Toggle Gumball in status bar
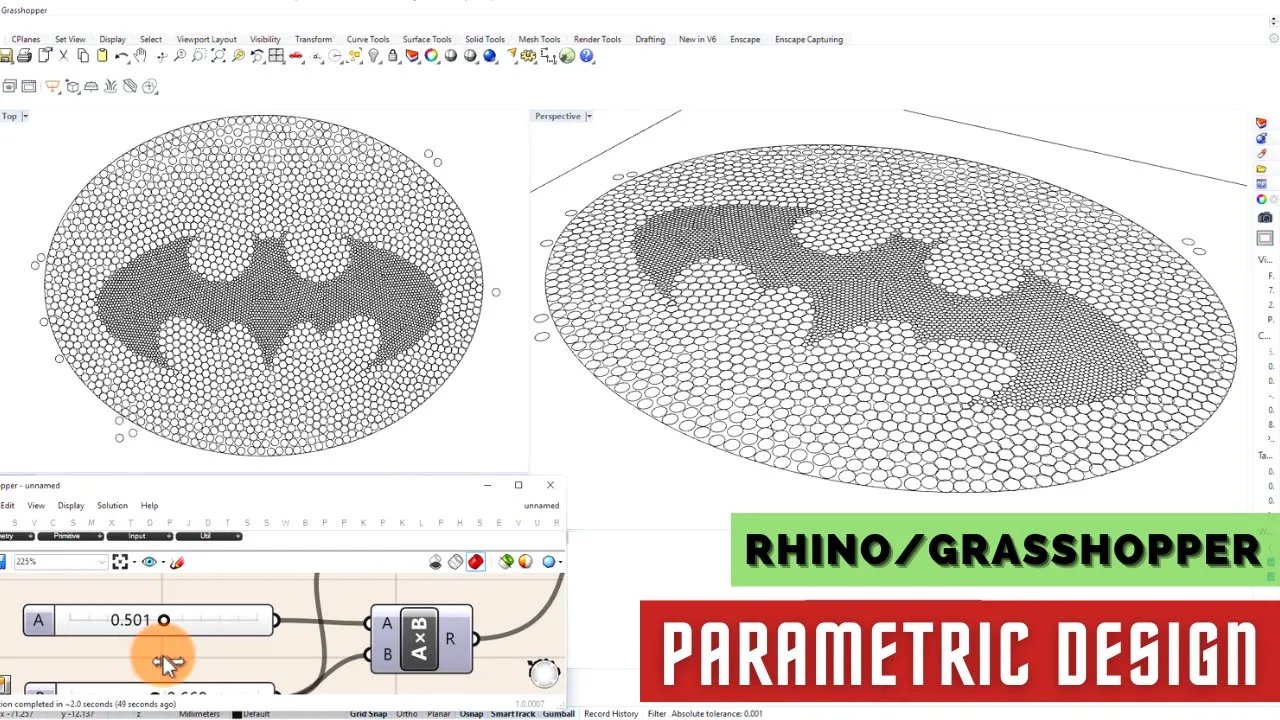This screenshot has width=1280, height=720. click(x=558, y=714)
